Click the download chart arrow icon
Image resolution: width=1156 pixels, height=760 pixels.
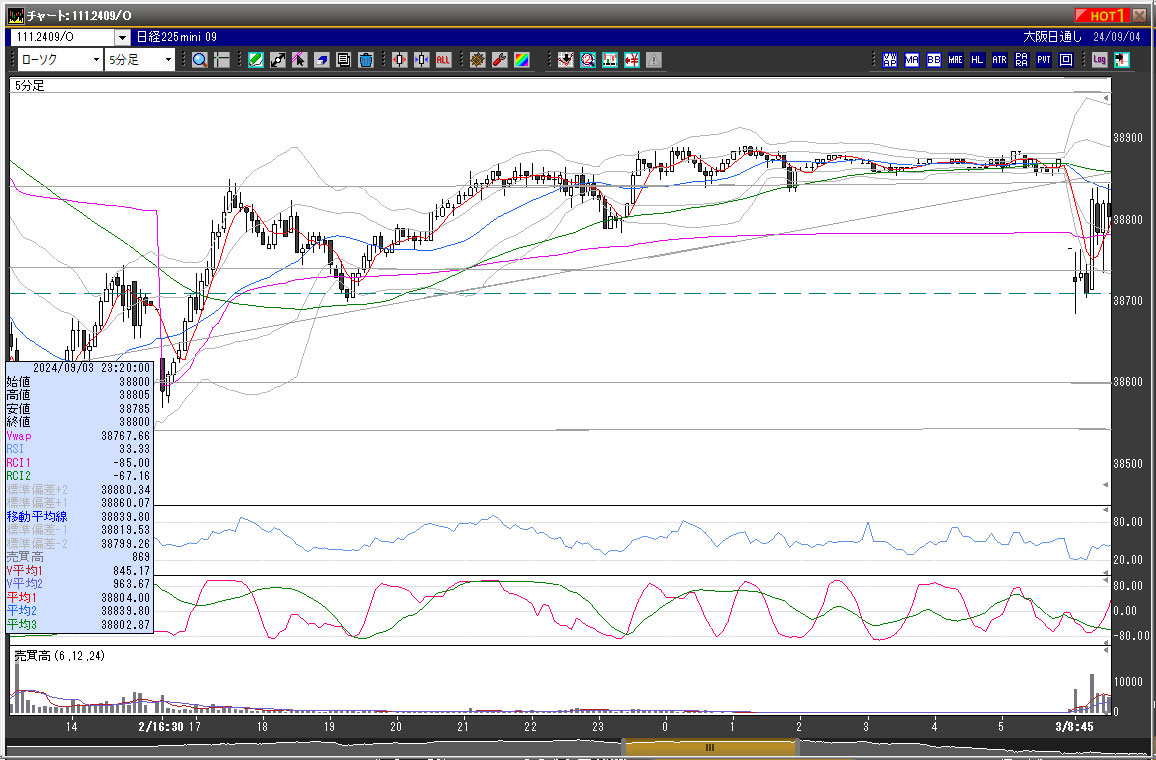(x=565, y=60)
